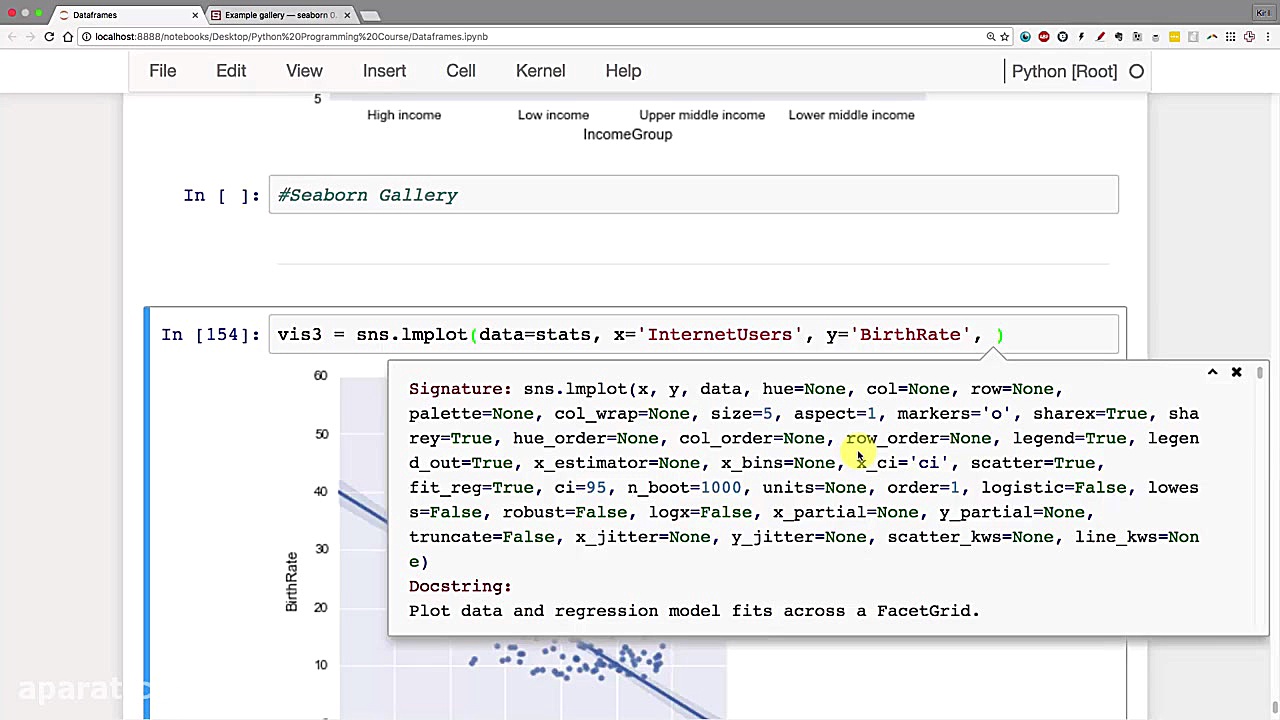Click the lightning bolt extension icon
The width and height of the screenshot is (1280, 720).
pyautogui.click(x=1081, y=36)
